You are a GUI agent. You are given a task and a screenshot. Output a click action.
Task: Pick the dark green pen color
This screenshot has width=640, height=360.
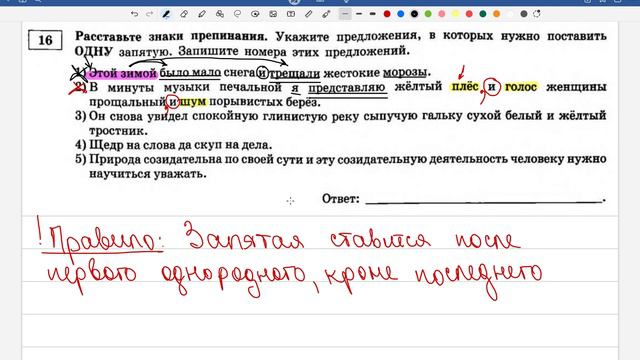click(x=483, y=14)
